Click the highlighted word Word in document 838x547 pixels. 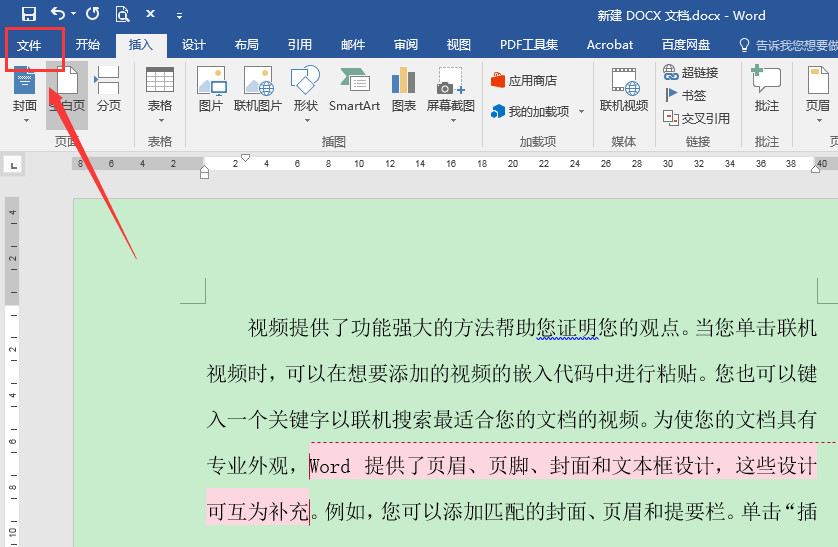pos(330,466)
